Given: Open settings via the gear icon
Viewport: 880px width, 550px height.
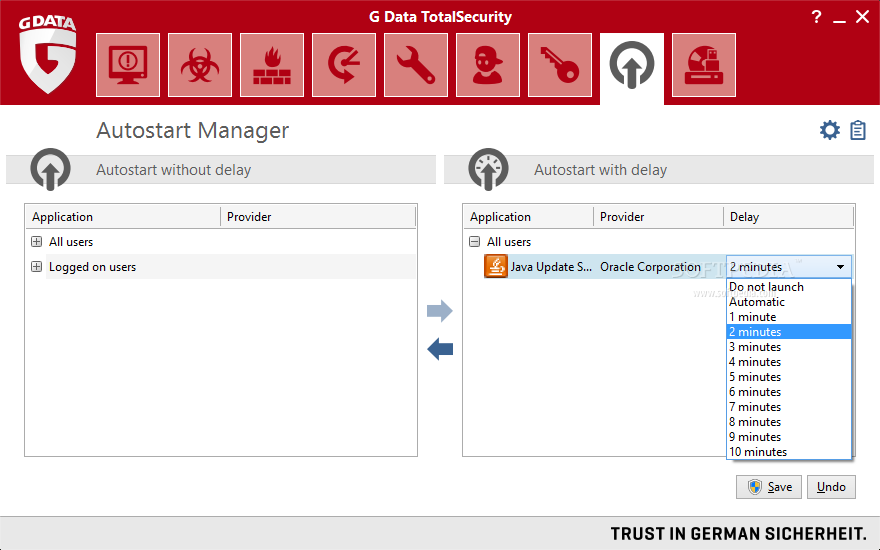Looking at the screenshot, I should [829, 130].
